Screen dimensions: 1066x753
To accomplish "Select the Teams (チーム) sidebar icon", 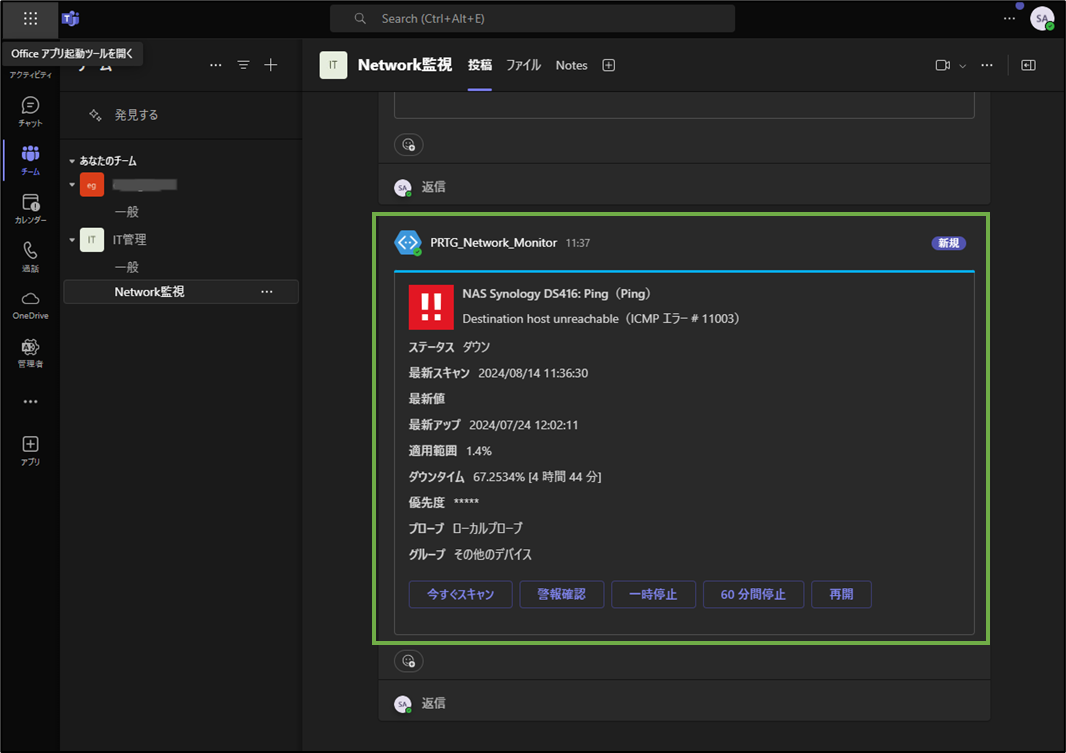I will 30,160.
